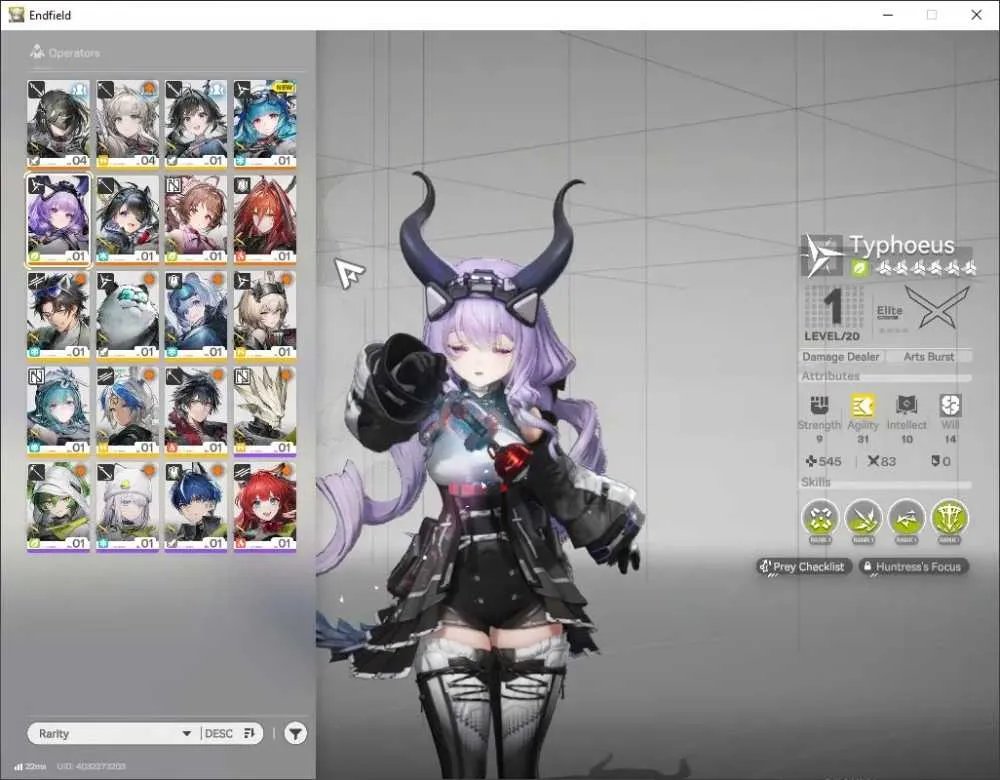The width and height of the screenshot is (1000, 780).
Task: Click the Operators header icon
Action: [37, 52]
